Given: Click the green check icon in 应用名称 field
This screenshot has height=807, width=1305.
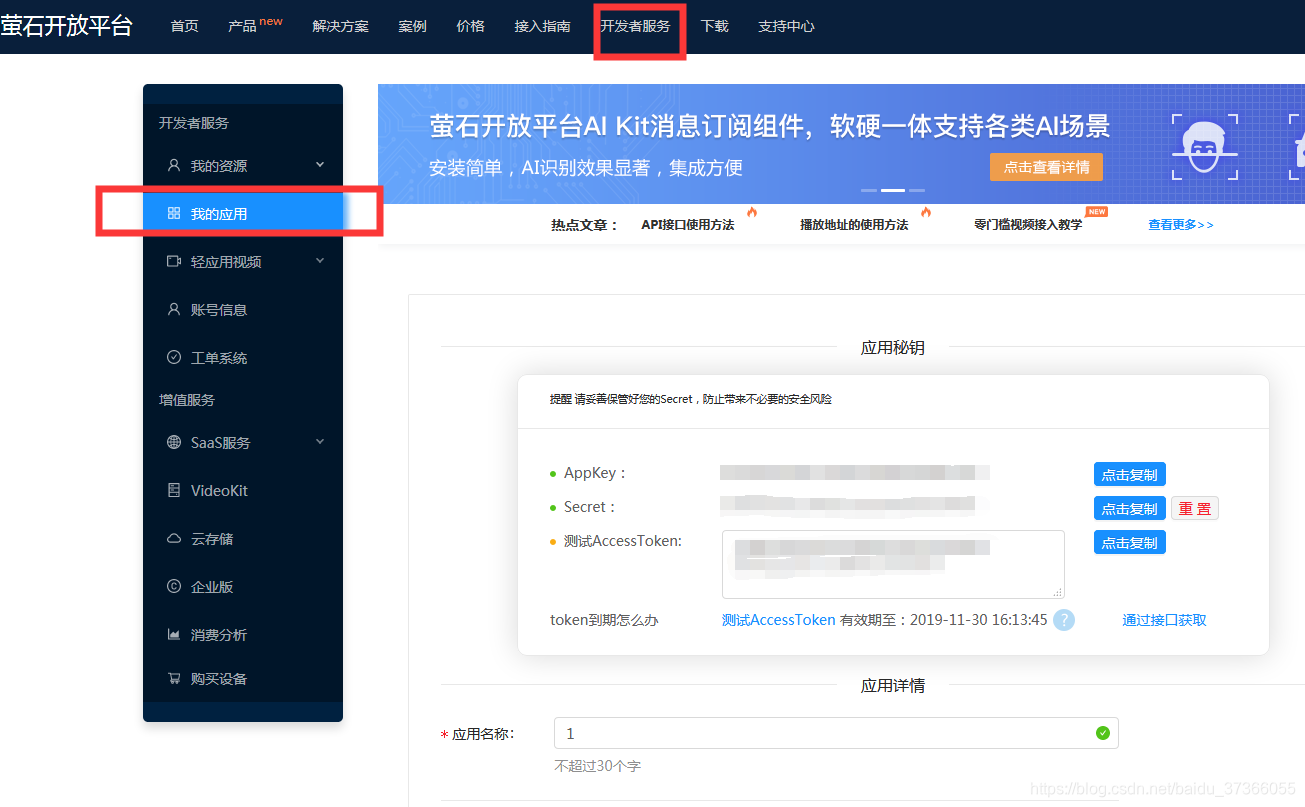Looking at the screenshot, I should (1103, 733).
